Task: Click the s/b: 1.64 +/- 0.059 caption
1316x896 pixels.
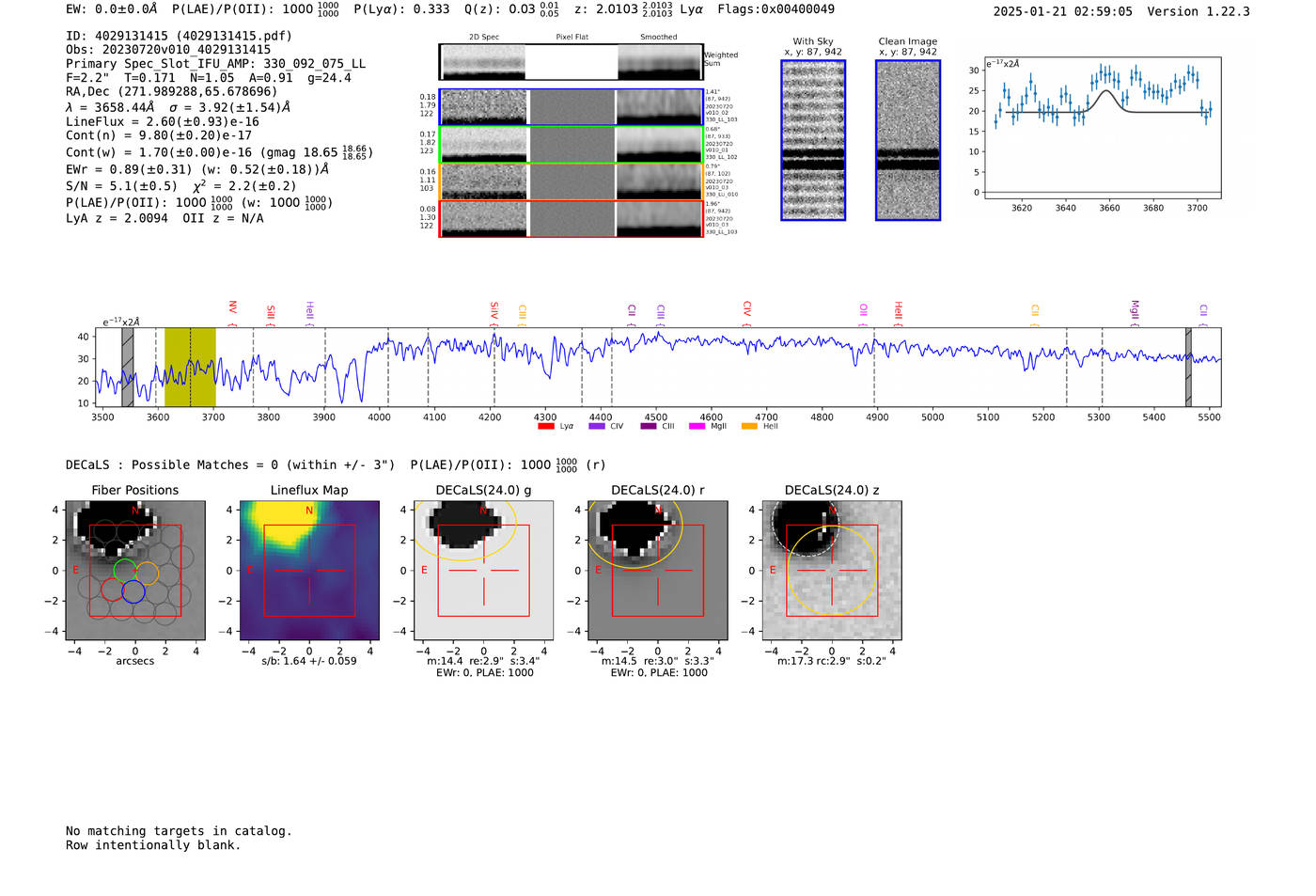Action: tap(309, 661)
